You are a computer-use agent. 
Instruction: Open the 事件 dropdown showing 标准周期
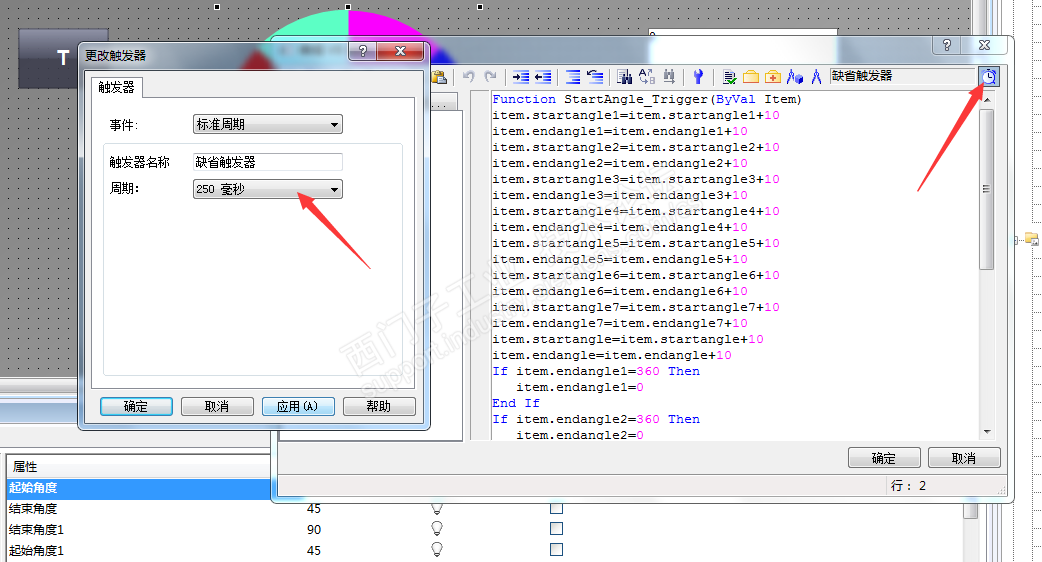[268, 124]
